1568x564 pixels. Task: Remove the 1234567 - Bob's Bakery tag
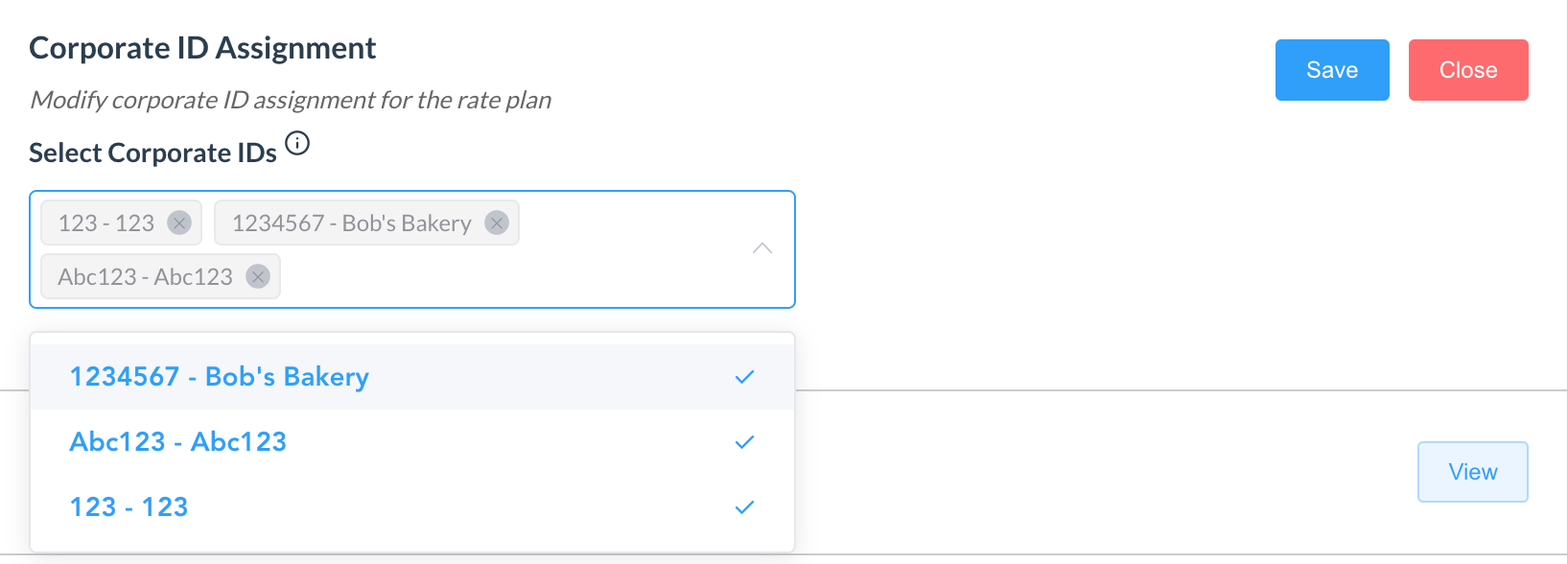496,223
